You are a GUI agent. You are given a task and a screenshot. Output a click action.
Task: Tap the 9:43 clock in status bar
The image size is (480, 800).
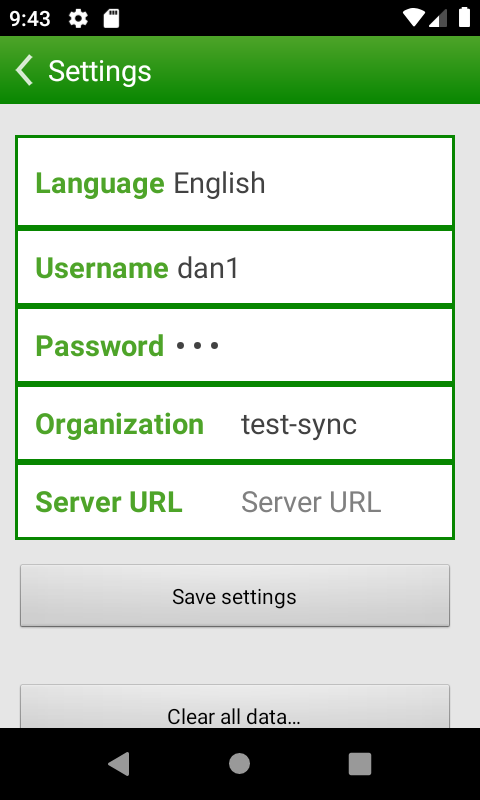30,19
